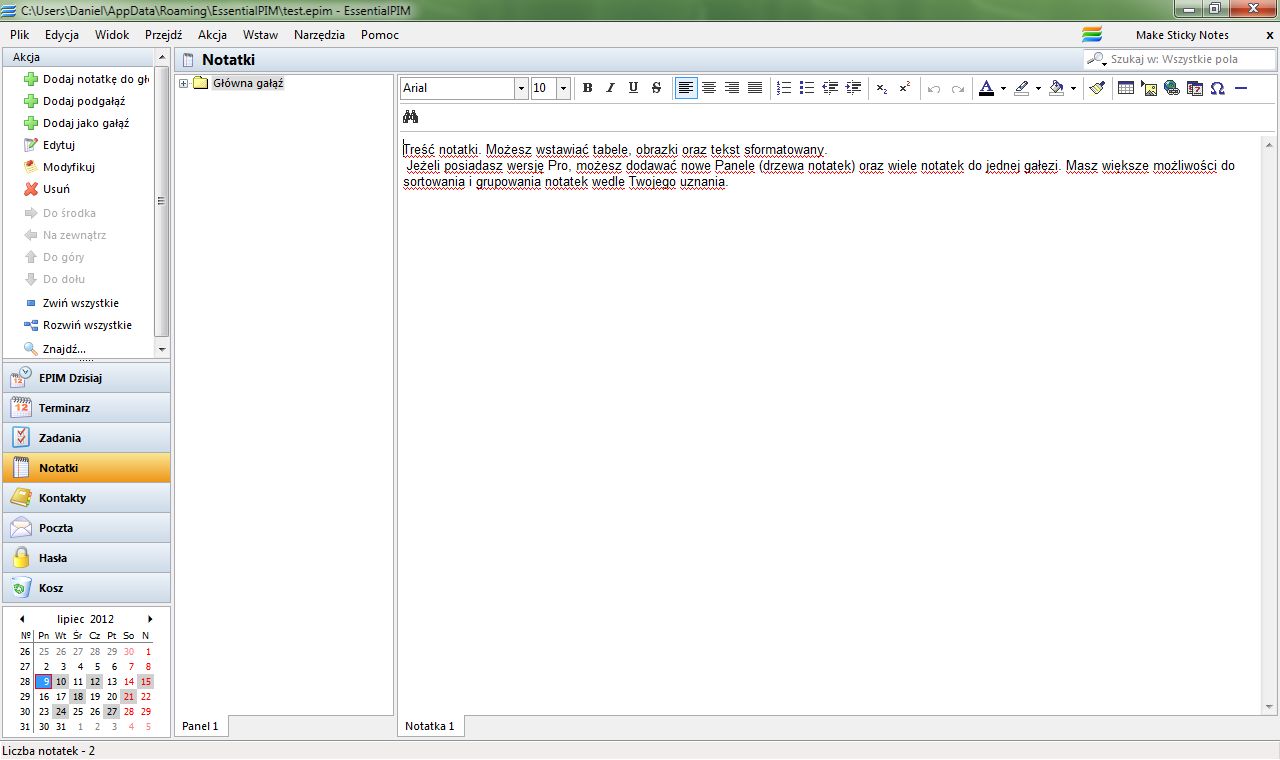Insert a bulleted list
The image size is (1280, 760).
[x=807, y=88]
